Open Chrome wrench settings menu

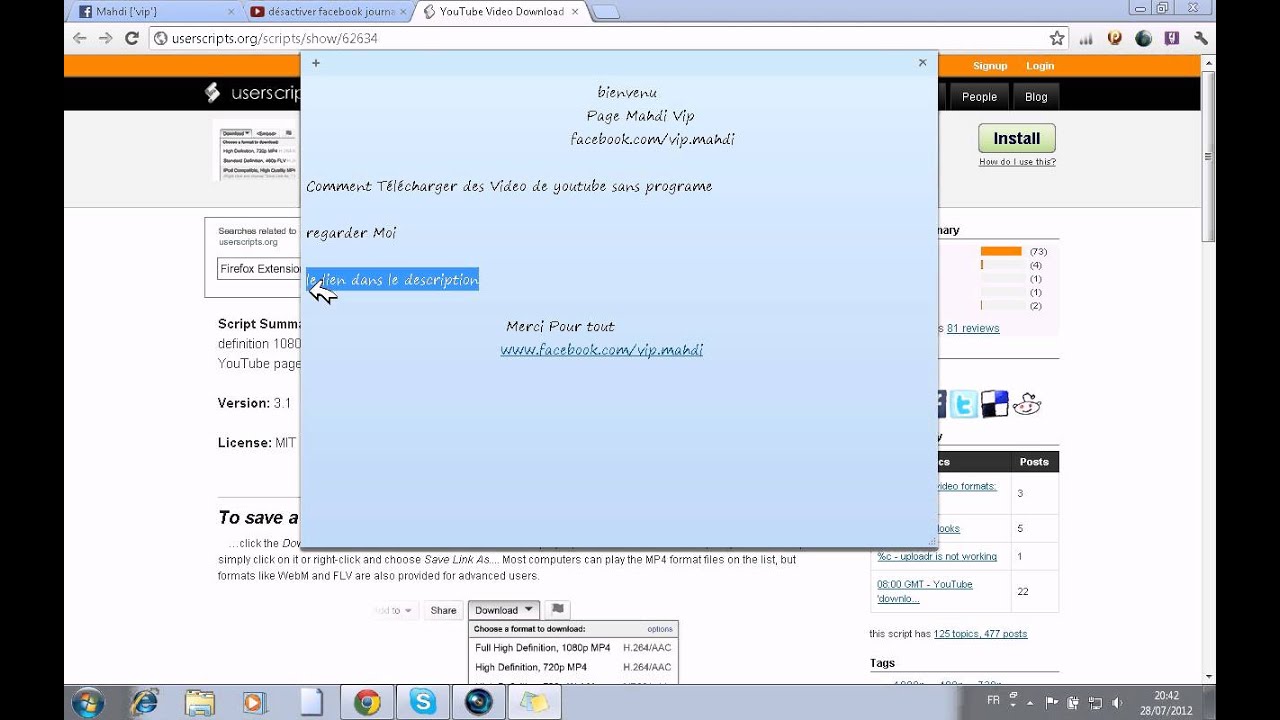point(1201,38)
